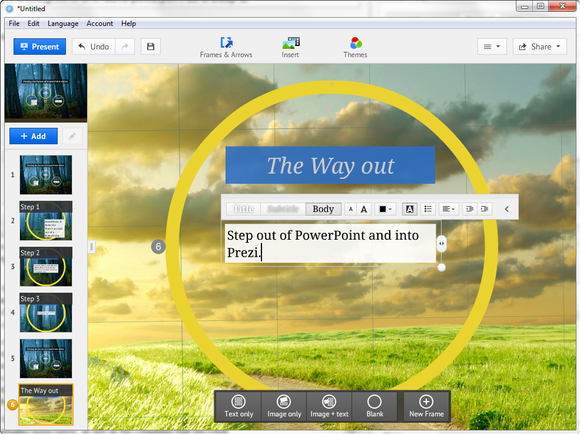The image size is (580, 434).
Task: Toggle the text background highlight icon
Action: click(410, 209)
